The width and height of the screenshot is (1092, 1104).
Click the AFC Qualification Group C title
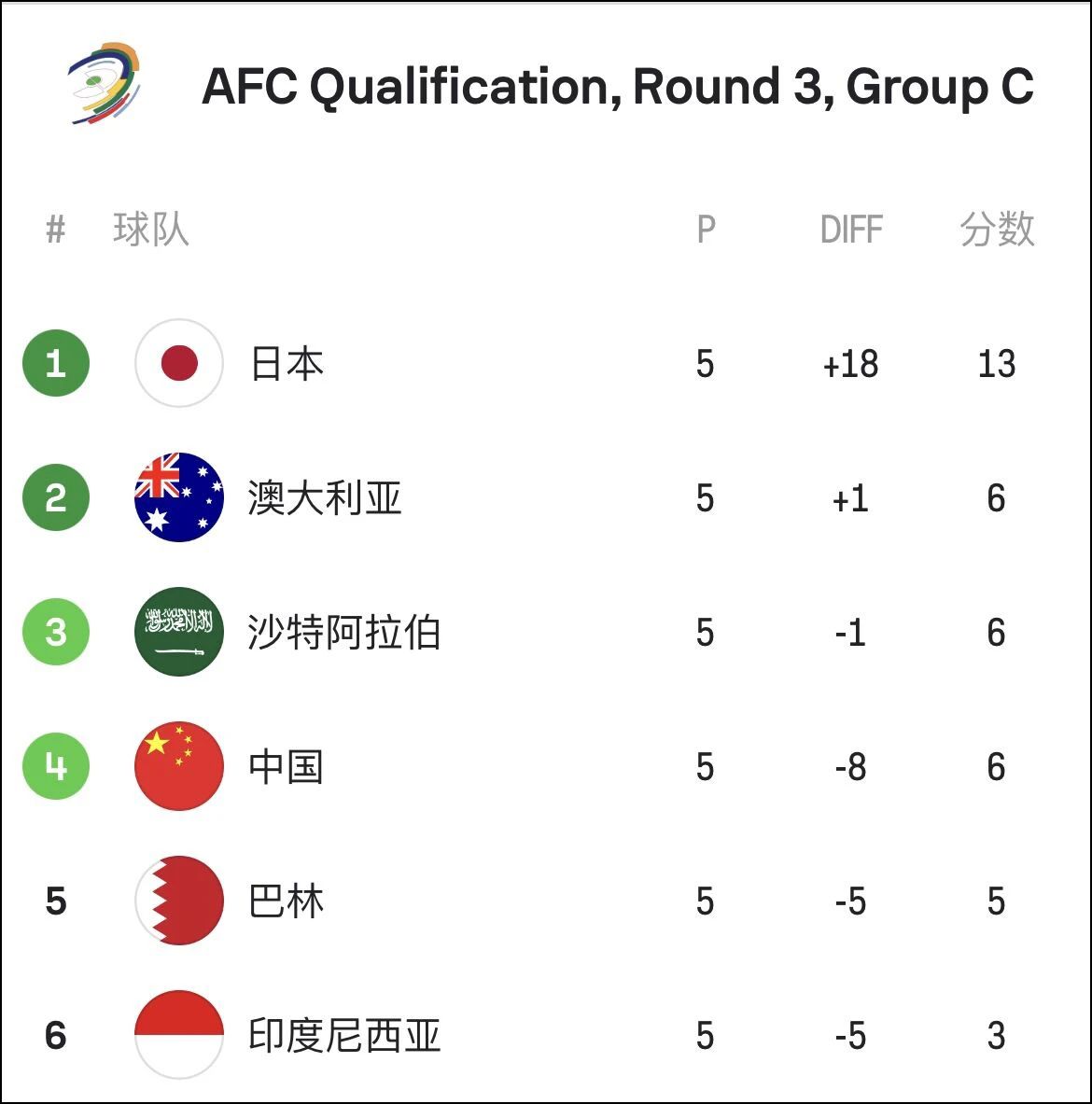(618, 88)
